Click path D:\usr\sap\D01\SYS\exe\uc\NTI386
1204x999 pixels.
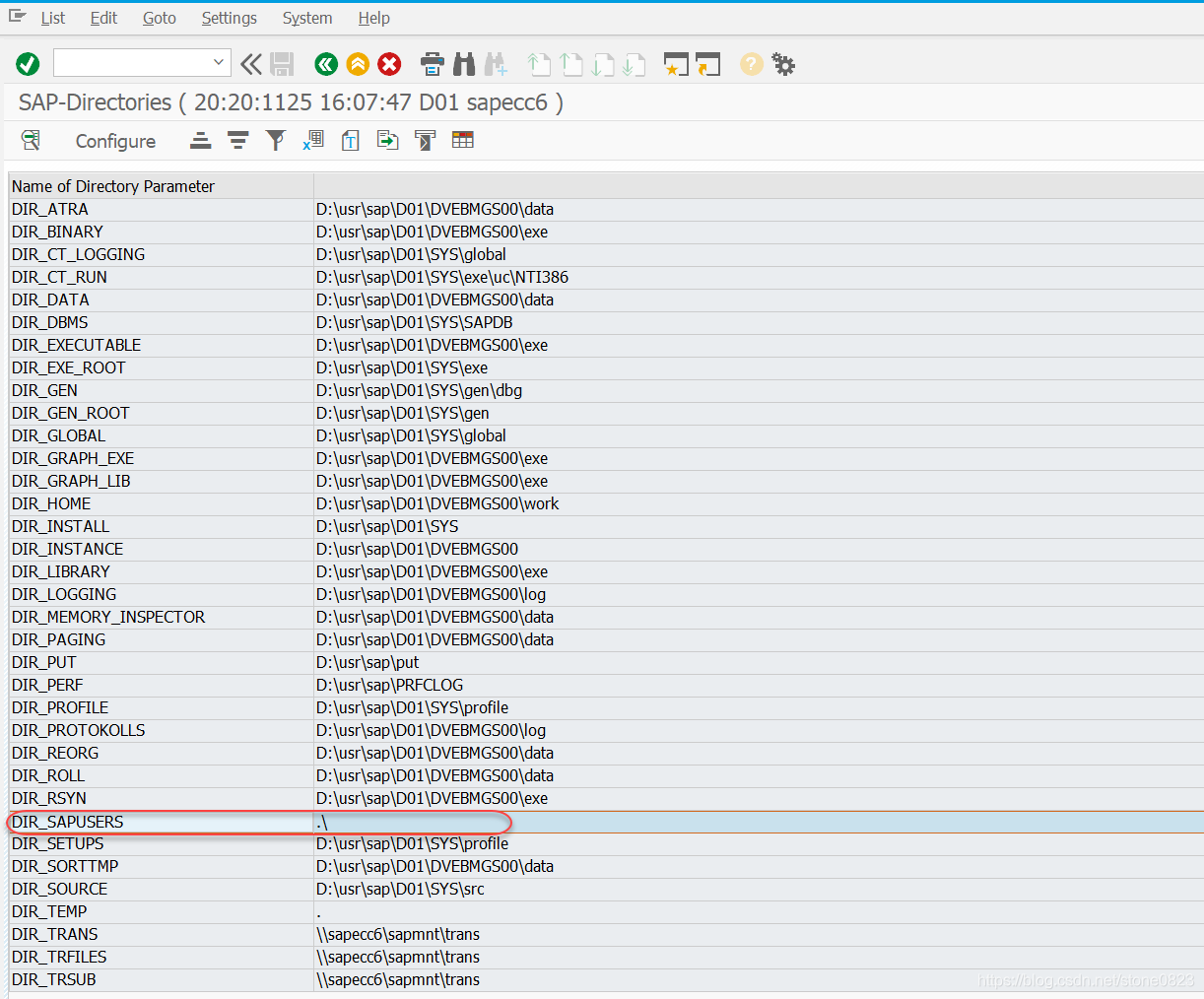(x=442, y=277)
